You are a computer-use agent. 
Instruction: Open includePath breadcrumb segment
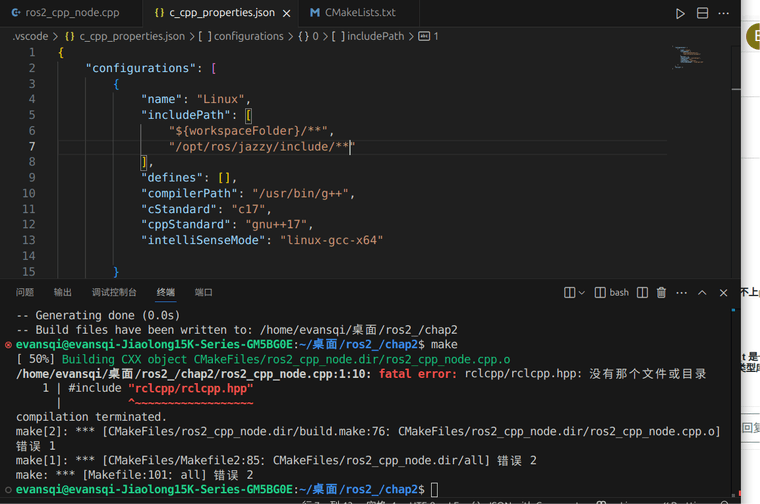pos(368,36)
